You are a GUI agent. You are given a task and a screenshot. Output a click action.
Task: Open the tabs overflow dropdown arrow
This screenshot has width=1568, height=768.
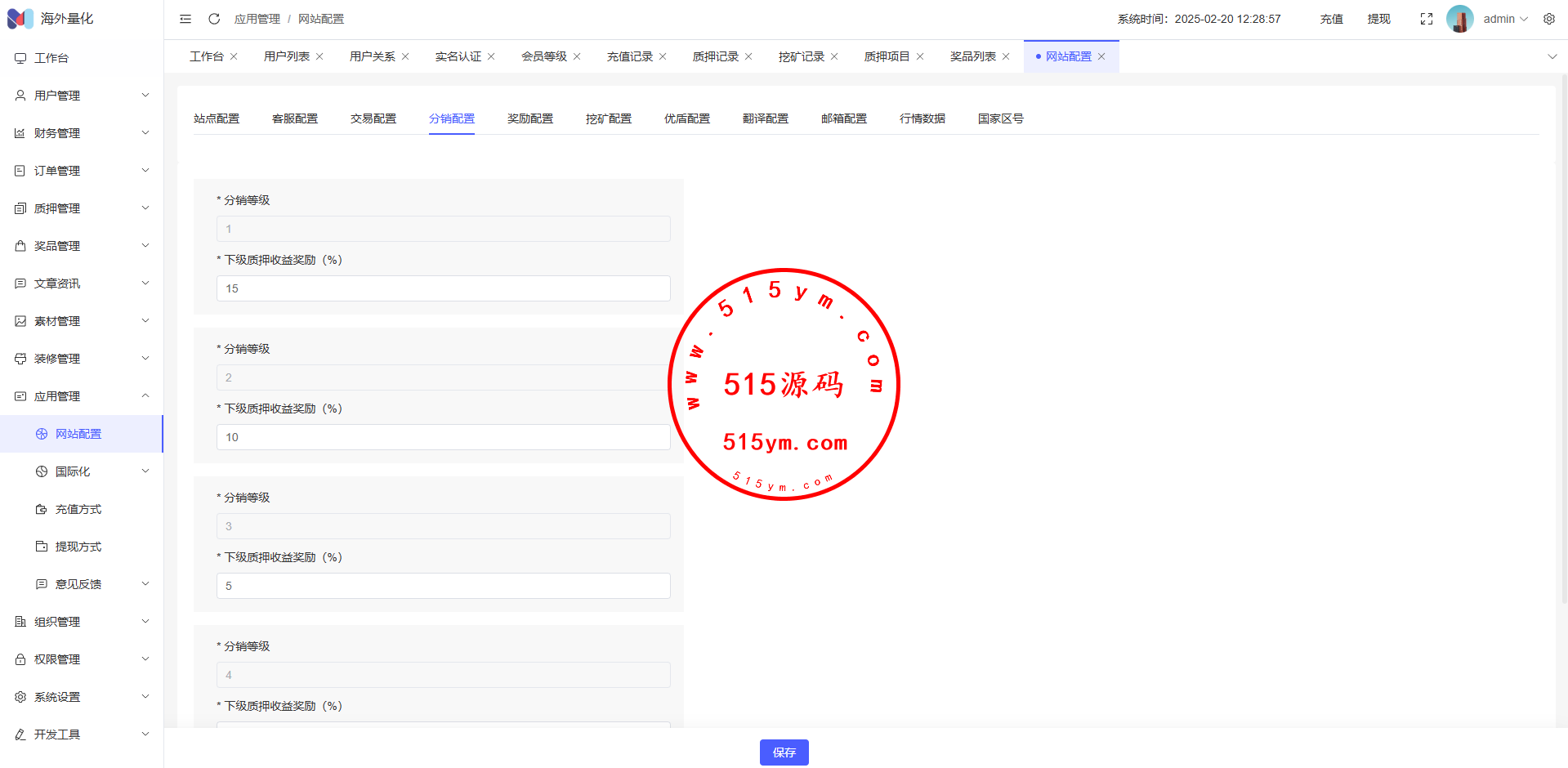click(1552, 56)
